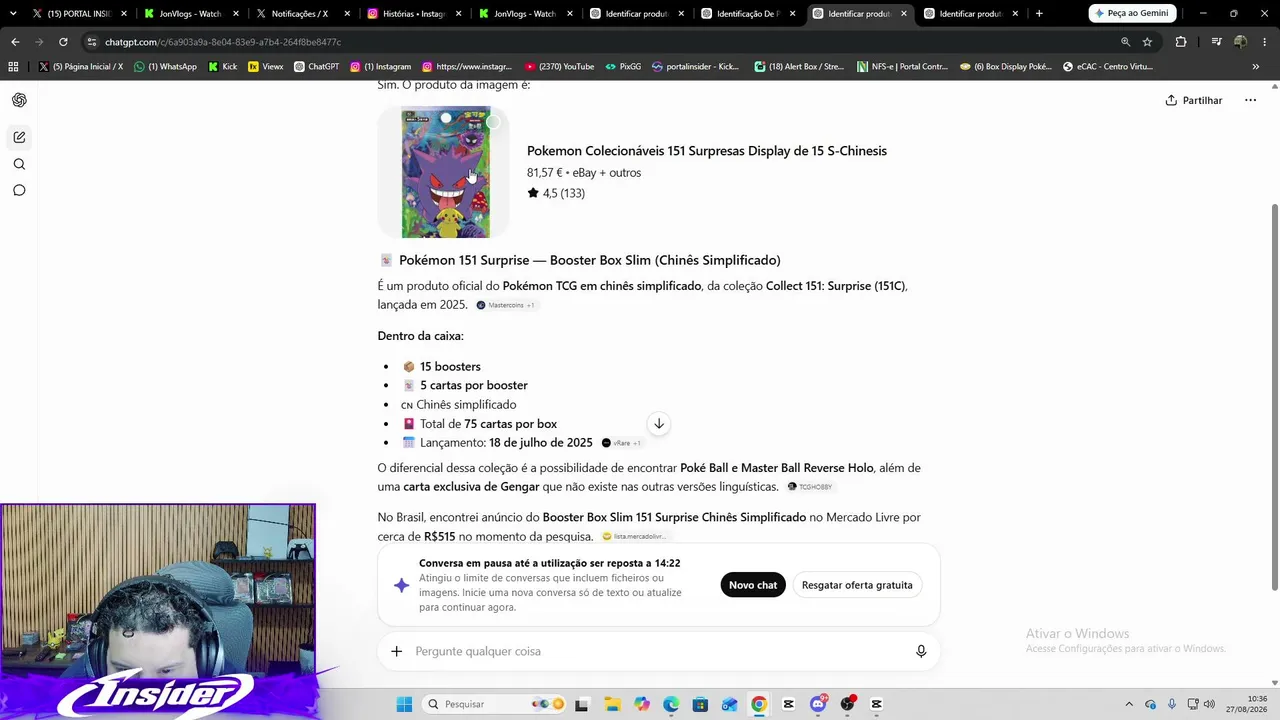Jump to bottom with the down-arrow button
The width and height of the screenshot is (1280, 720).
(x=658, y=424)
